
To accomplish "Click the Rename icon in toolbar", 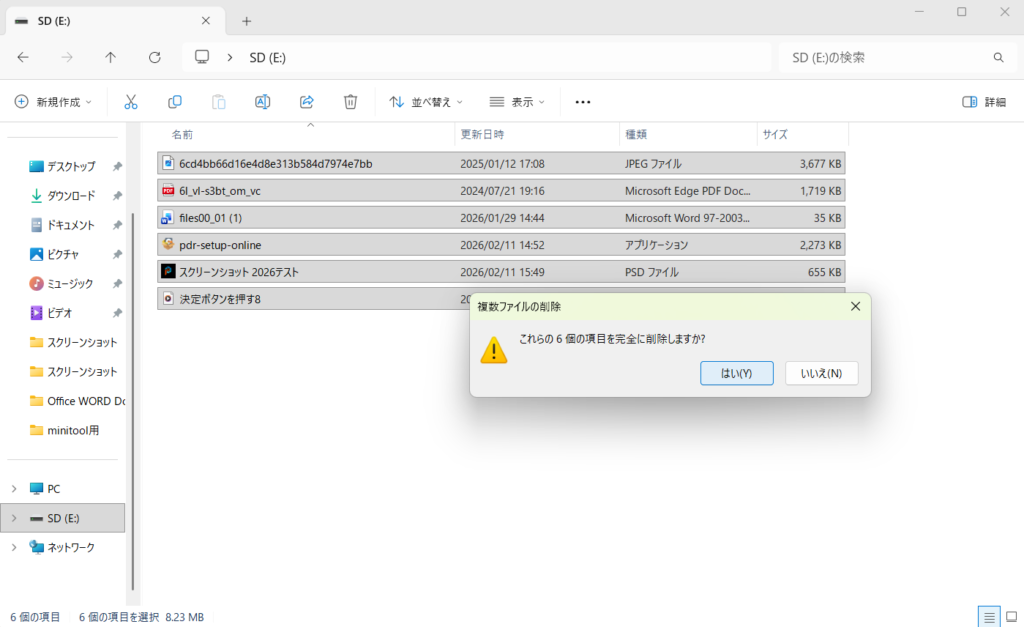I will (x=263, y=102).
